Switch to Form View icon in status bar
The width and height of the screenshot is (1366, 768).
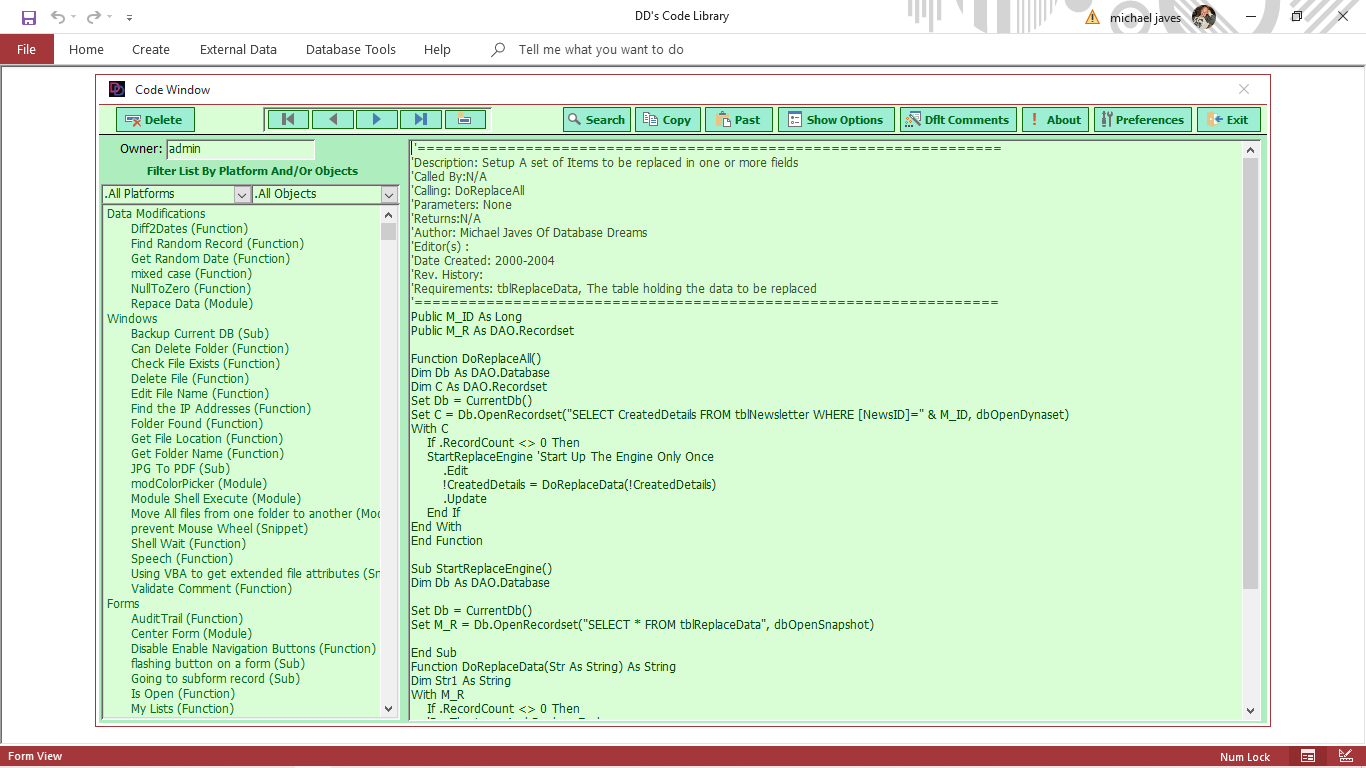point(1307,756)
